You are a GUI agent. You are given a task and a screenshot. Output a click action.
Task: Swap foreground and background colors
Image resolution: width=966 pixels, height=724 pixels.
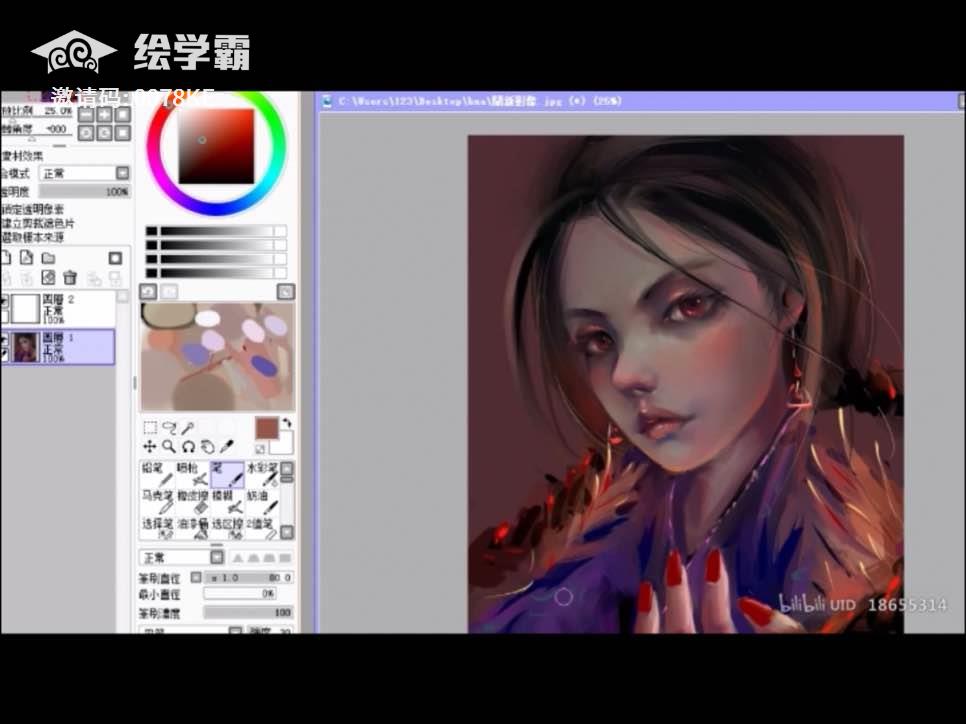[x=287, y=423]
